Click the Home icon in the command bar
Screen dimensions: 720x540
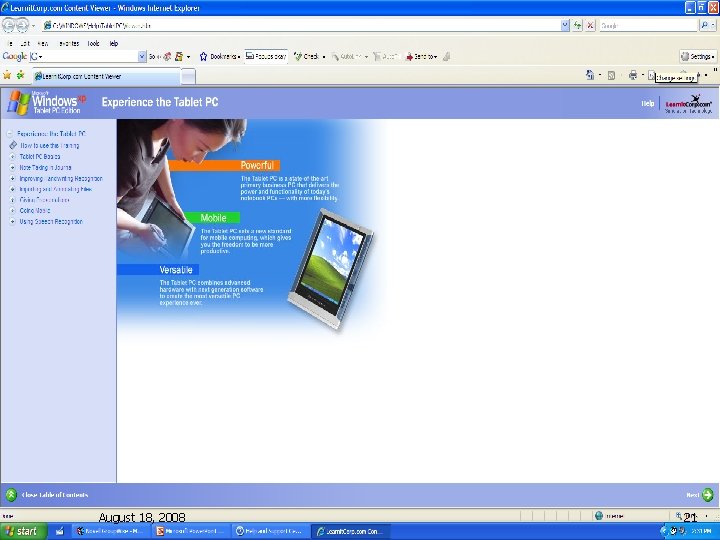590,75
